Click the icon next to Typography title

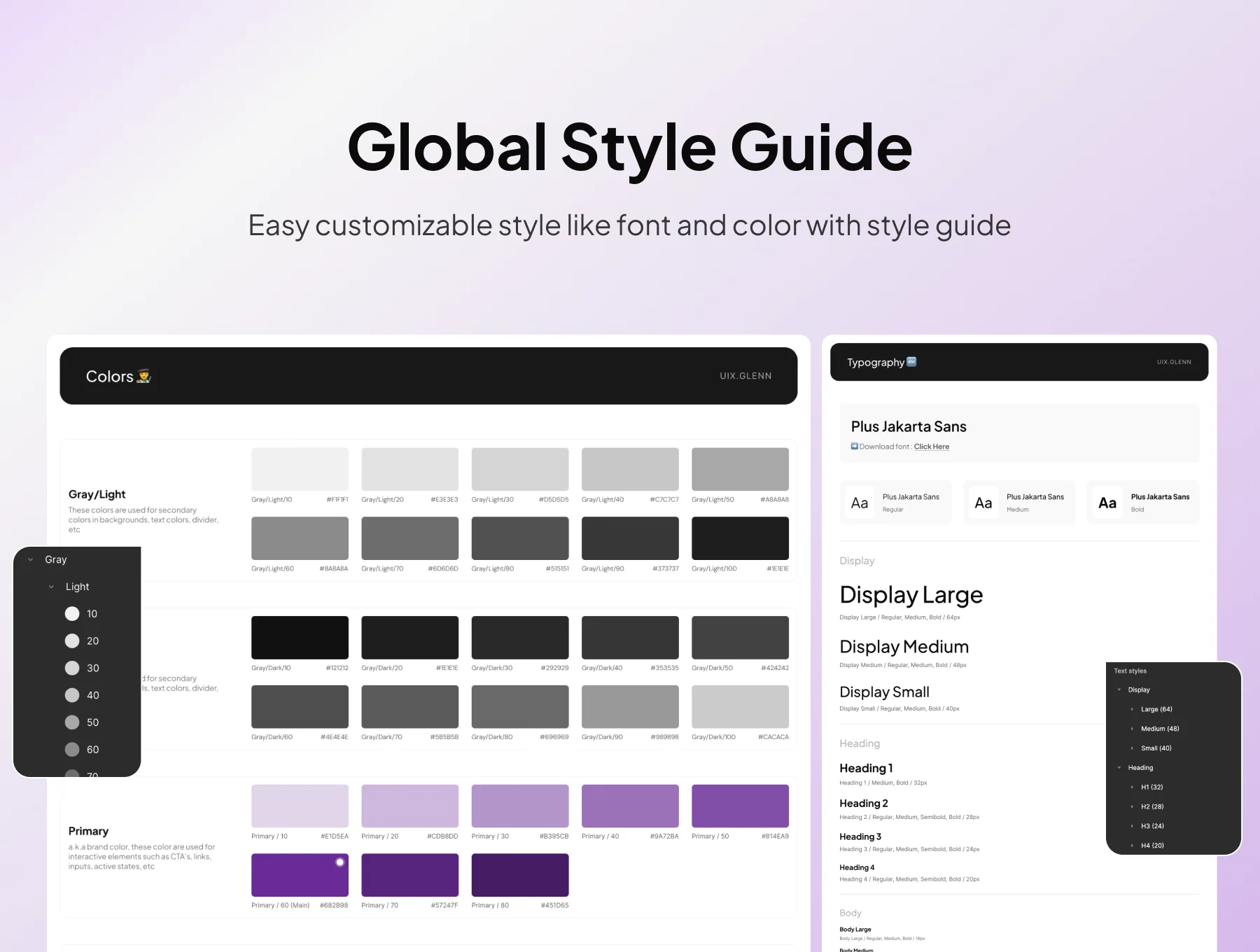point(911,362)
